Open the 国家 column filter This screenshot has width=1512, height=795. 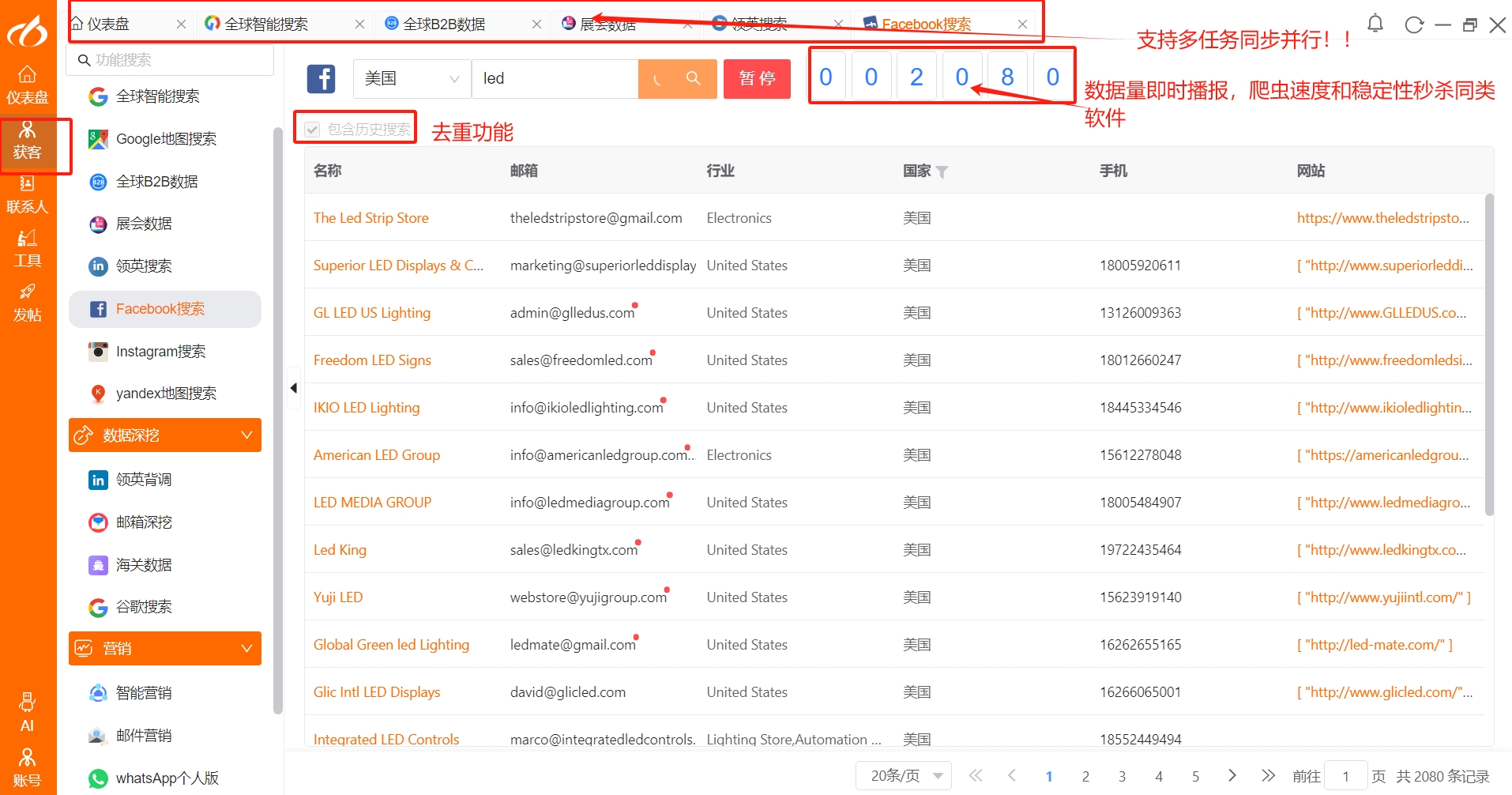(x=942, y=172)
